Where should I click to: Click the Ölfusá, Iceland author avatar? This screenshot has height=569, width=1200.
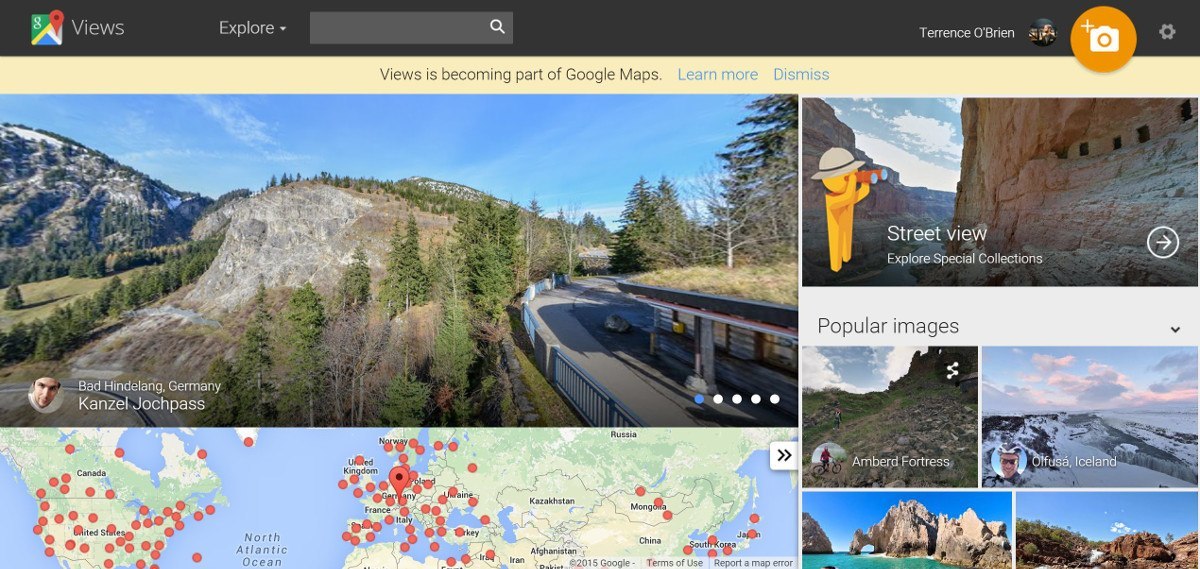[1008, 461]
